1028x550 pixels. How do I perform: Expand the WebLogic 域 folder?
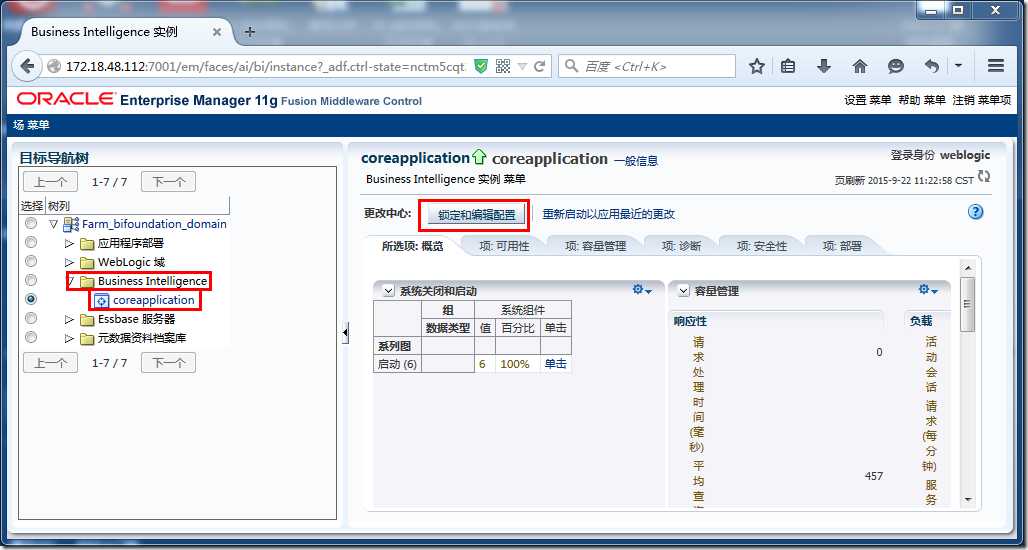(69, 263)
